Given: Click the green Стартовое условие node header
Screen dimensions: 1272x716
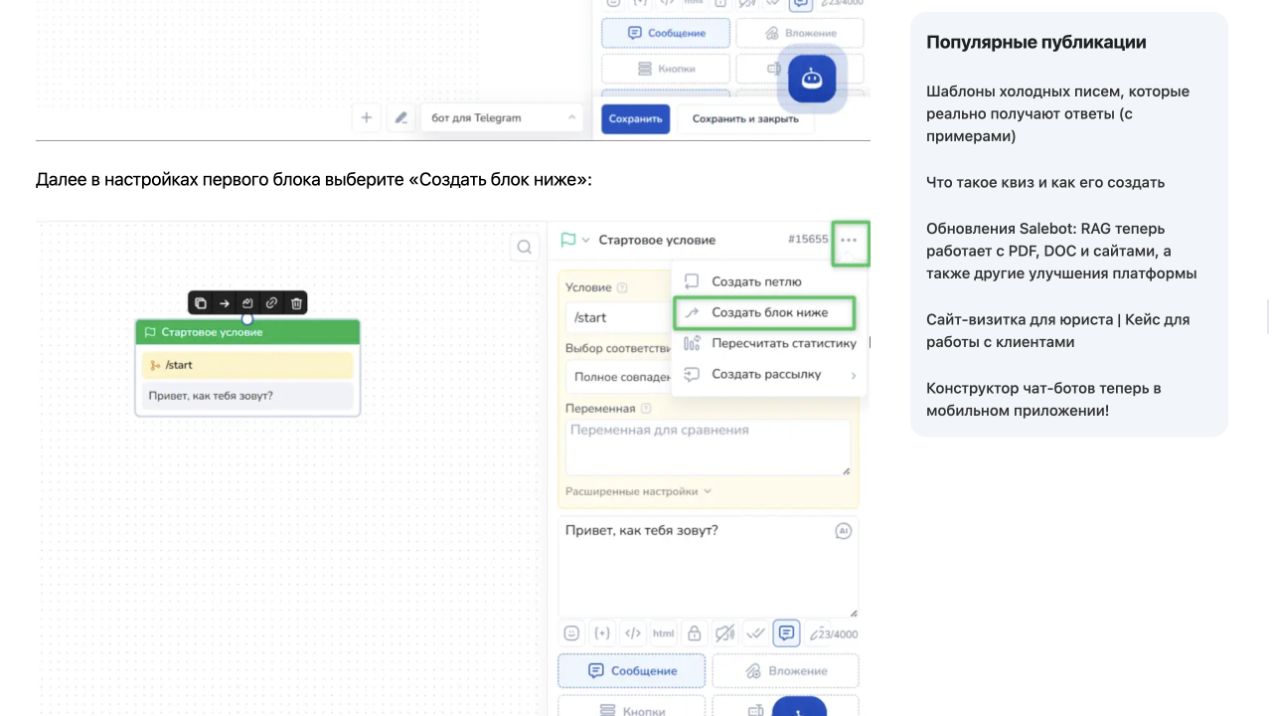Looking at the screenshot, I should [247, 332].
